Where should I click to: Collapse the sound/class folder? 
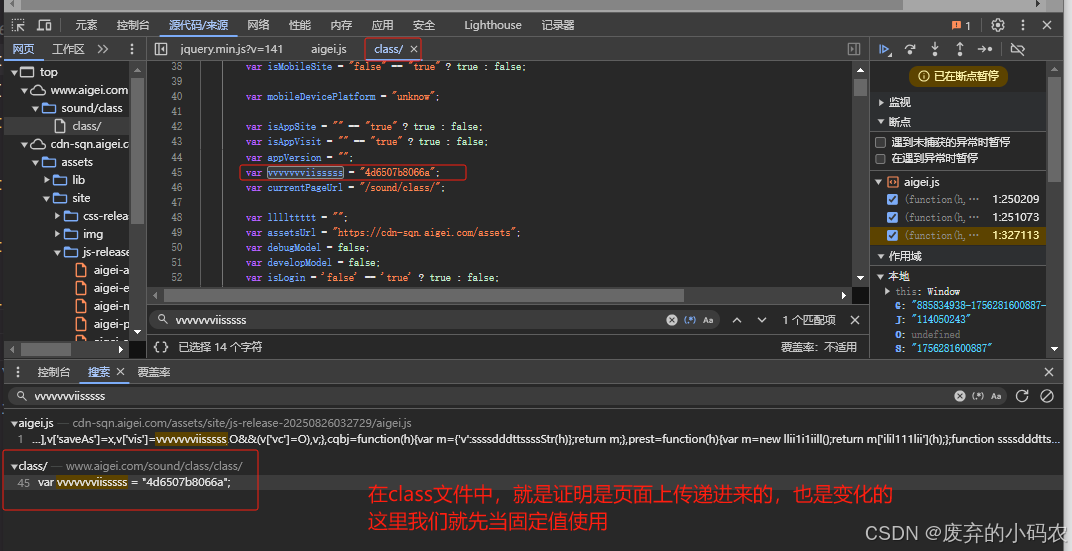[x=36, y=108]
